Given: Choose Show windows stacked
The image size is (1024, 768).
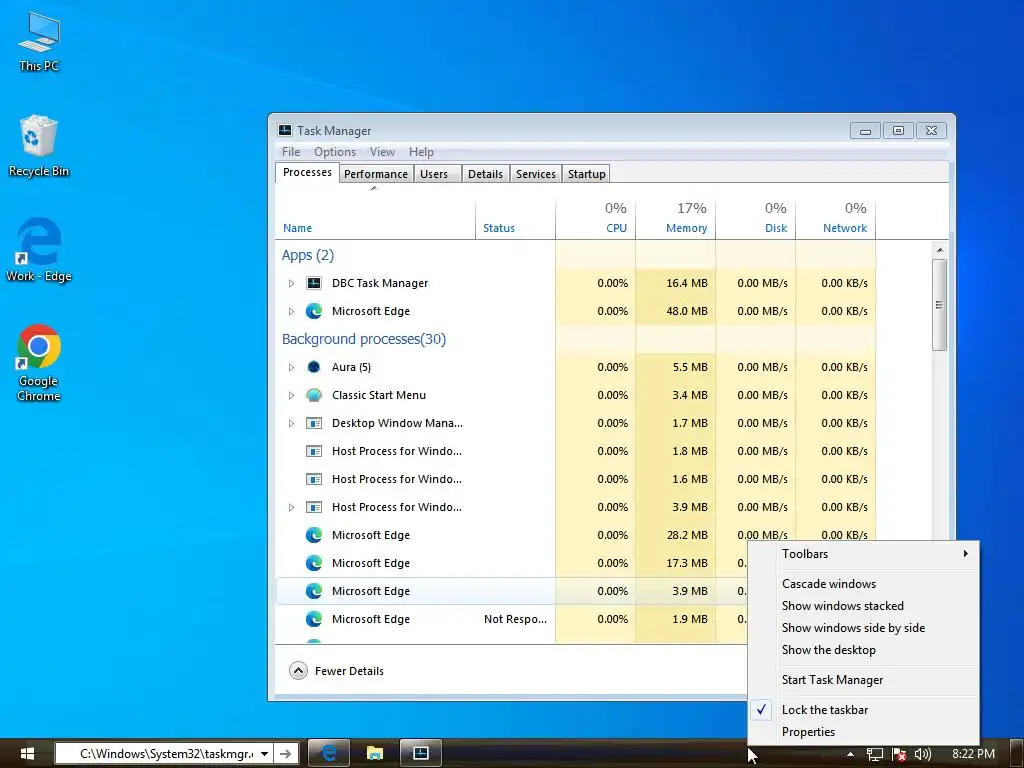Looking at the screenshot, I should [863, 606].
